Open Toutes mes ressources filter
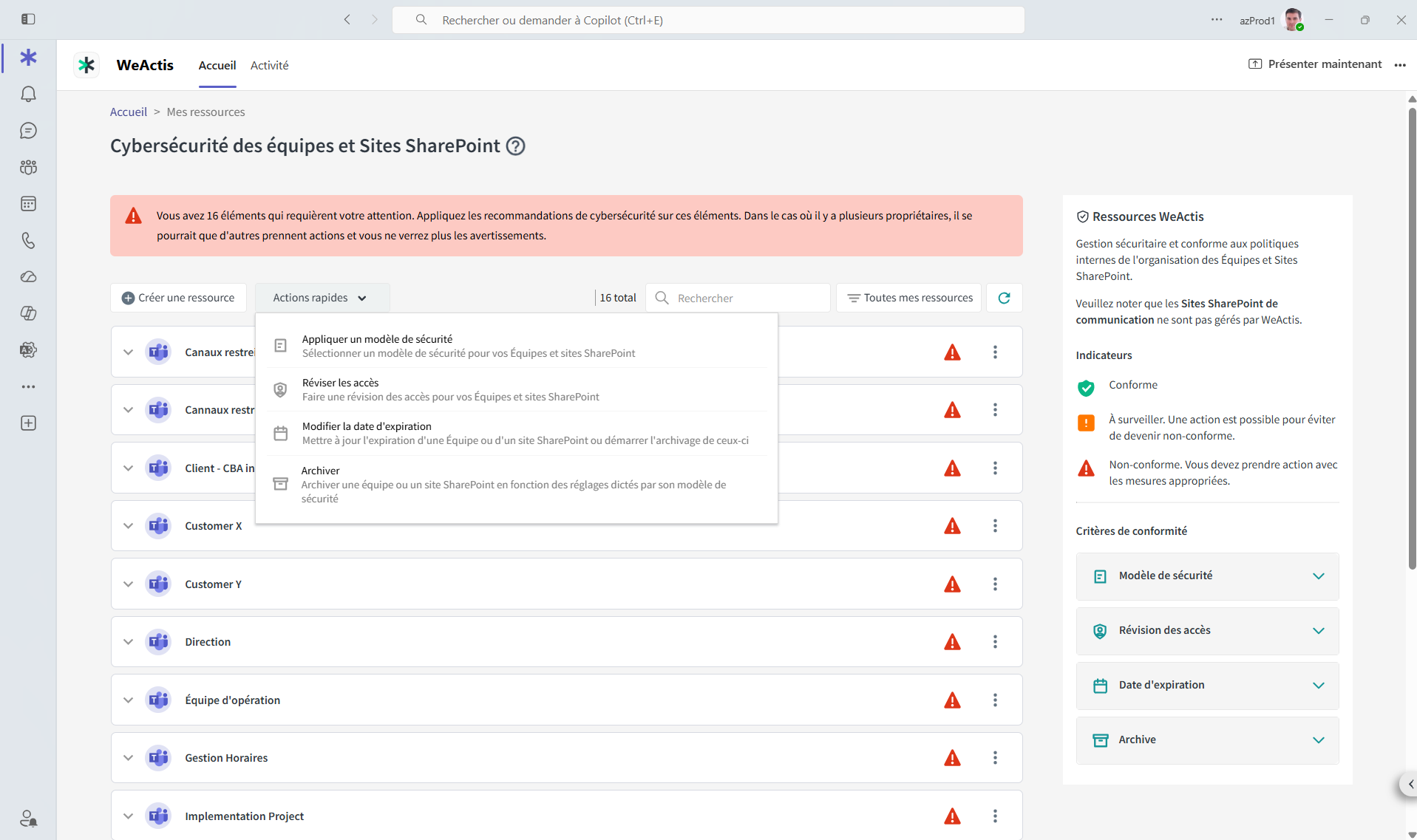 [909, 298]
